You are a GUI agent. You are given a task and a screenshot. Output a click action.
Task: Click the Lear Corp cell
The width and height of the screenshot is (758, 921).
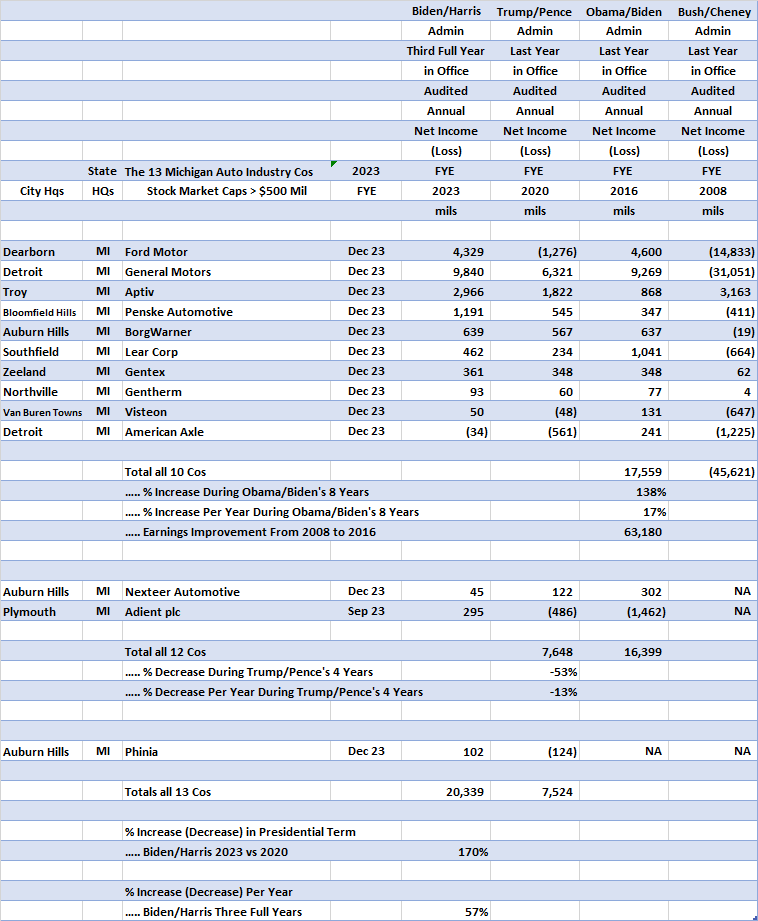pos(226,351)
